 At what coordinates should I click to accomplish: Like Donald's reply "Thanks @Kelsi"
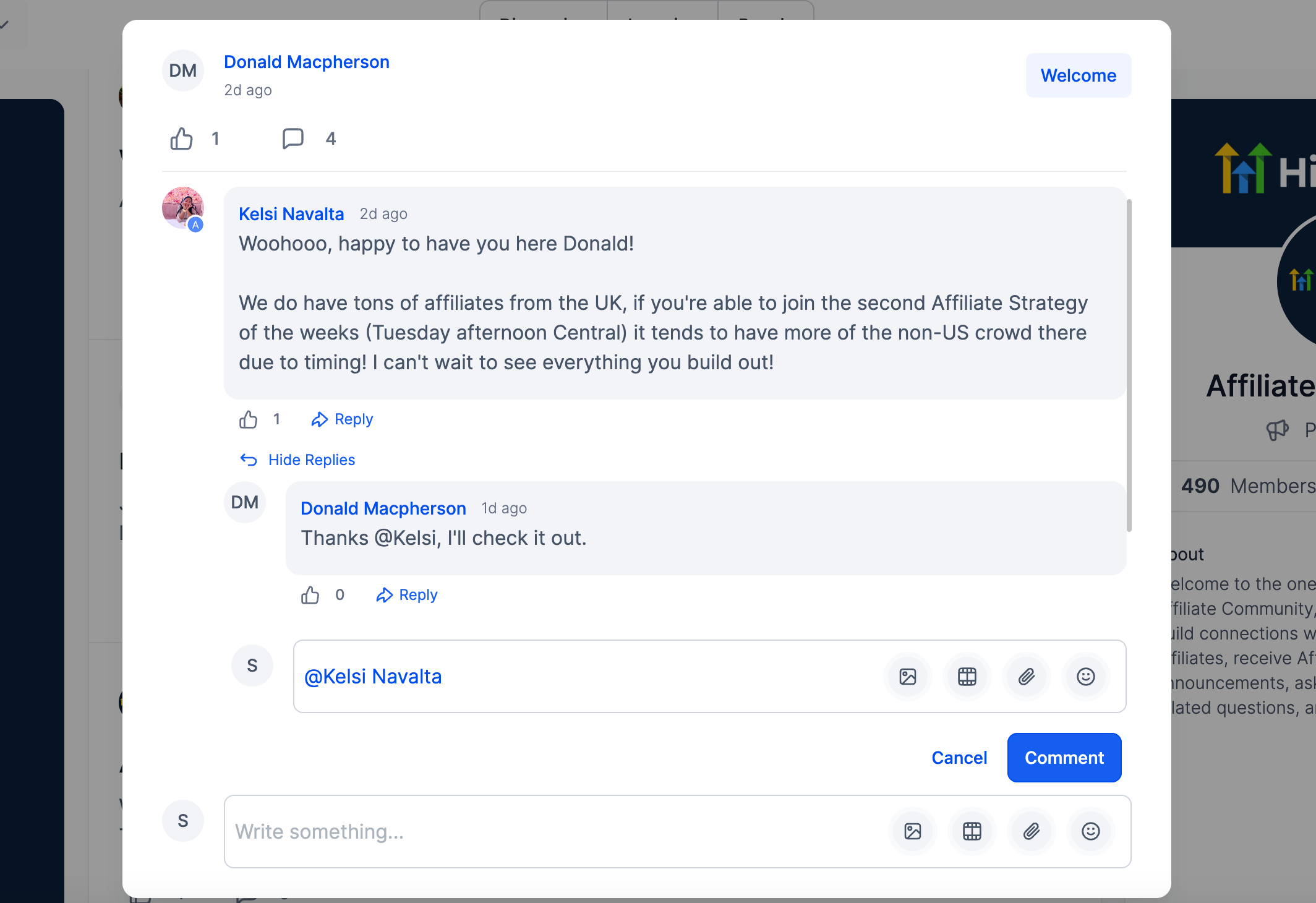310,595
